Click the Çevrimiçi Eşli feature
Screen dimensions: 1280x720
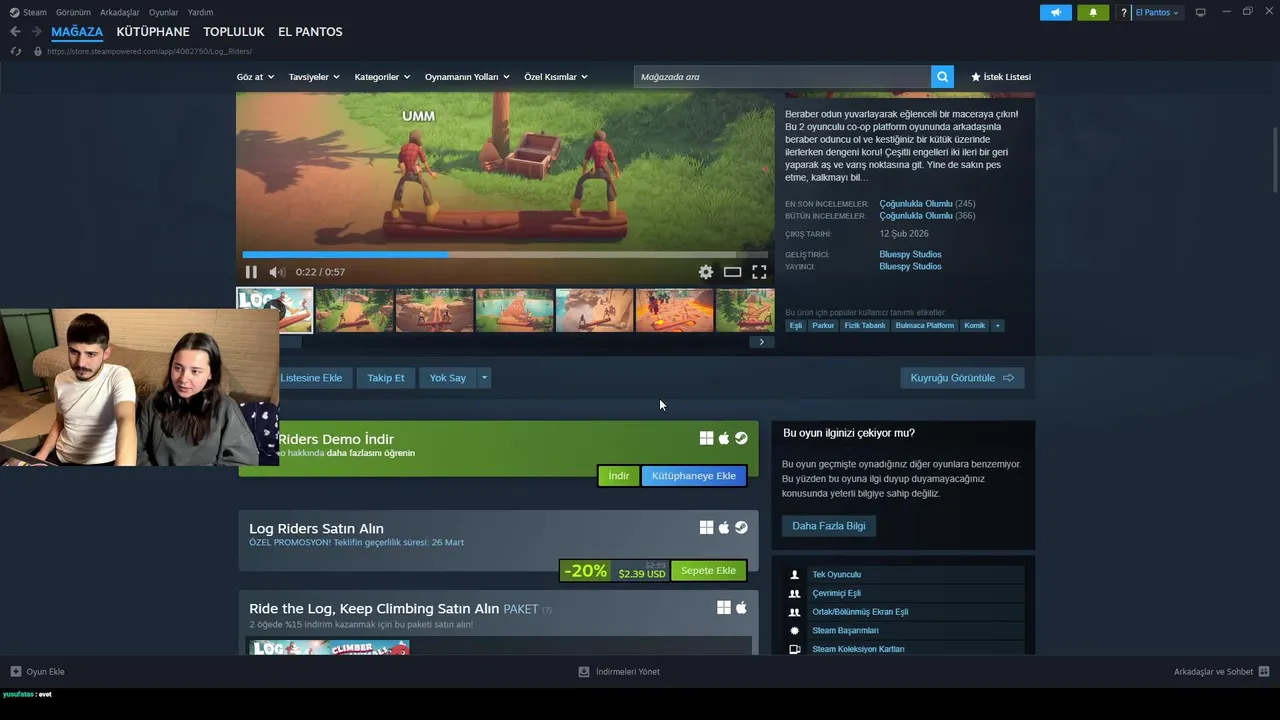pos(906,593)
